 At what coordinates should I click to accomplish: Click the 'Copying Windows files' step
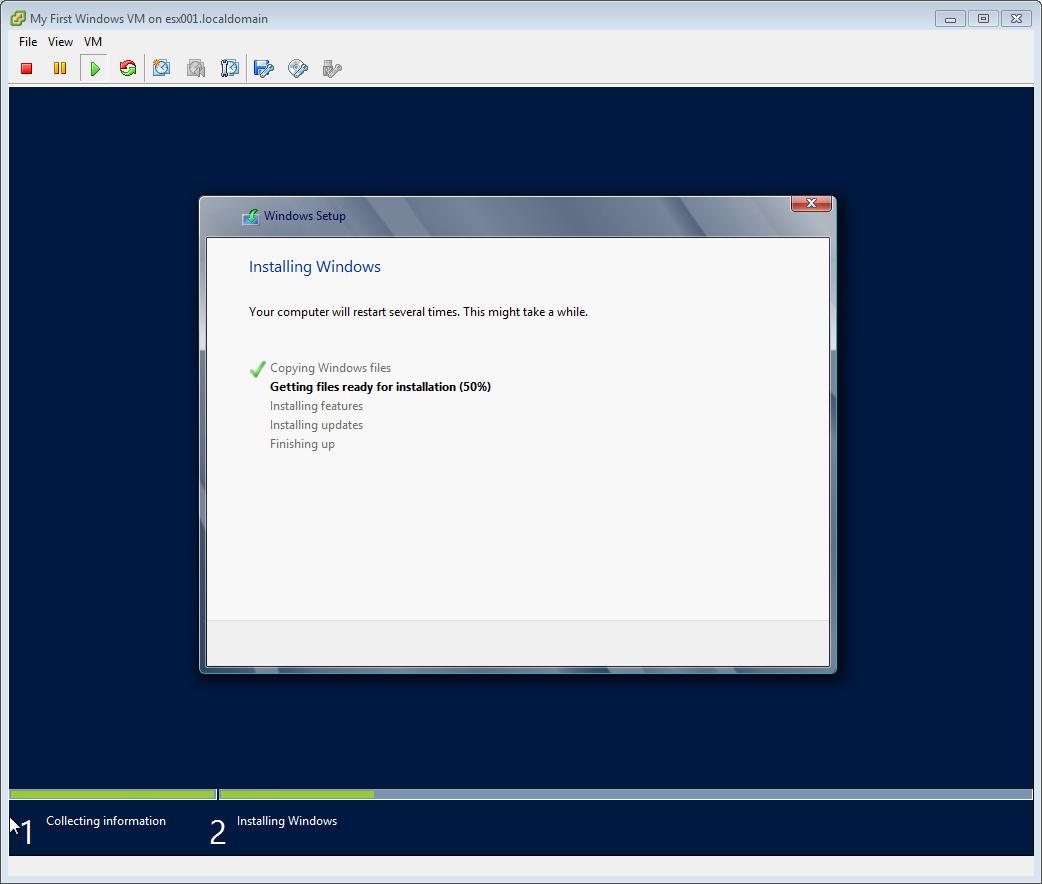(x=330, y=368)
